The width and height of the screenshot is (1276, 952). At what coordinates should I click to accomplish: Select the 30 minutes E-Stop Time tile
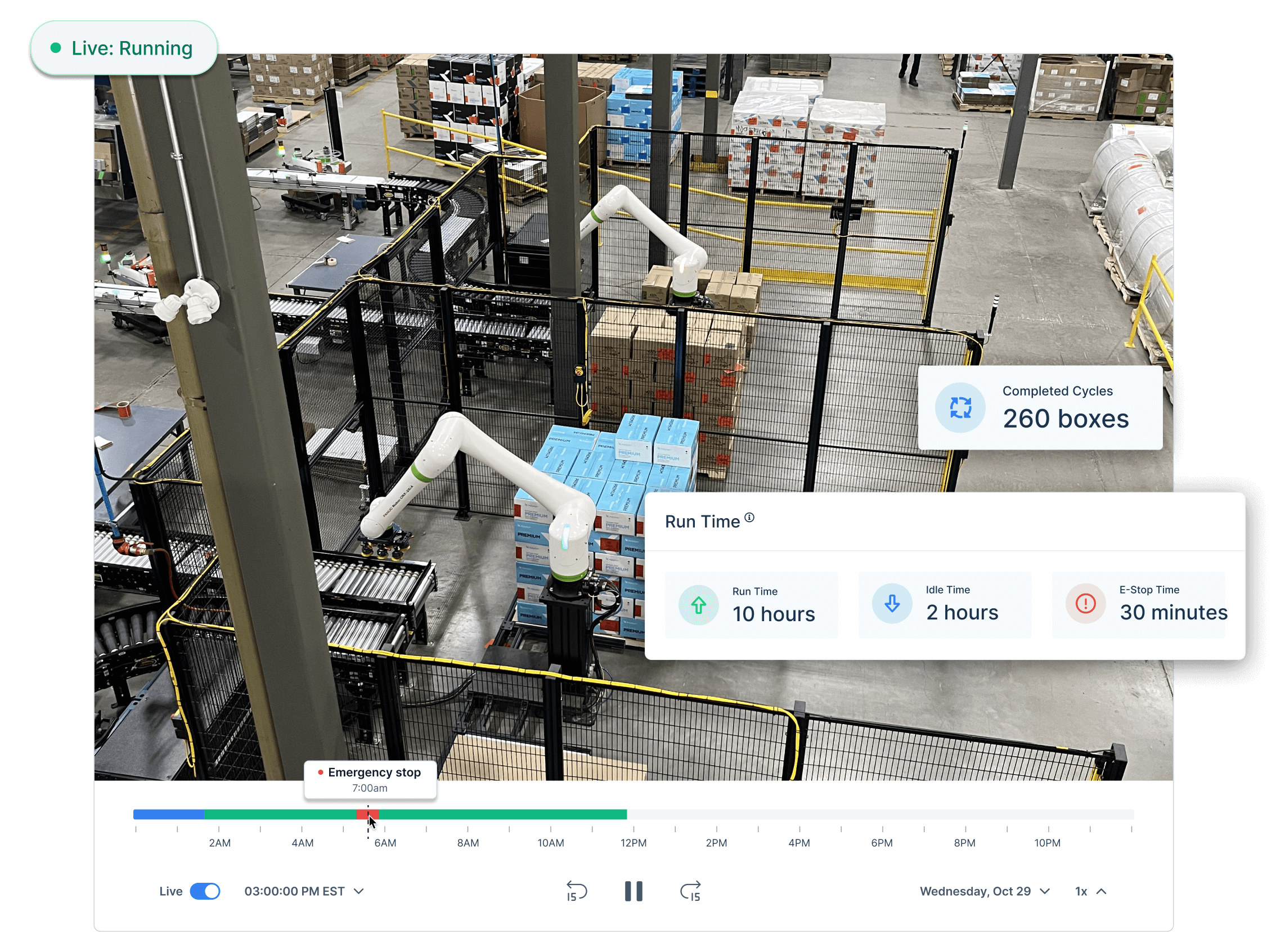tap(1138, 604)
